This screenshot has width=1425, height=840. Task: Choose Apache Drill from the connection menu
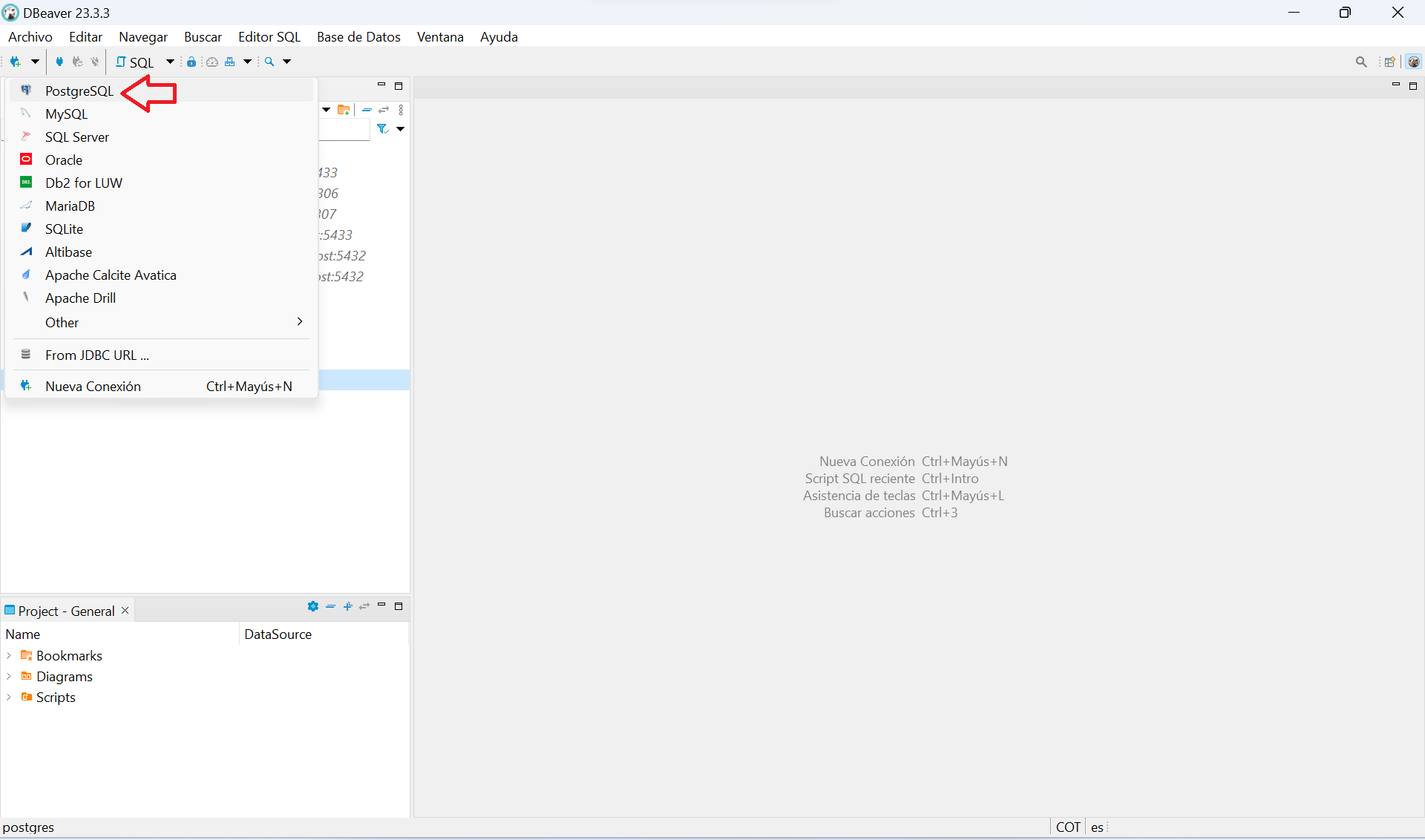tap(162, 298)
